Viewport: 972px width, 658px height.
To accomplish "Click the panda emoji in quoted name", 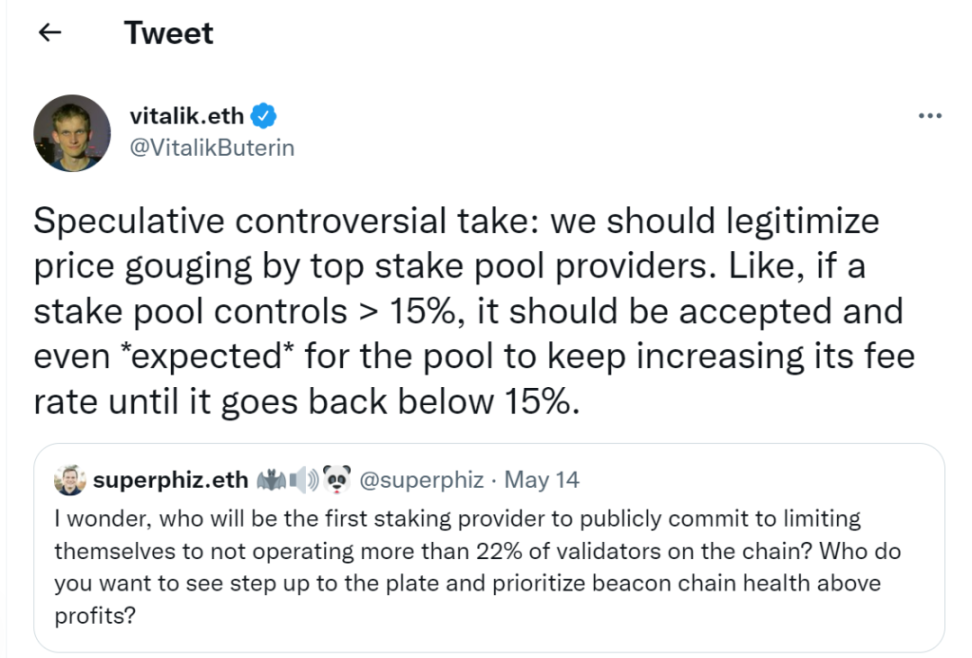I will point(335,480).
